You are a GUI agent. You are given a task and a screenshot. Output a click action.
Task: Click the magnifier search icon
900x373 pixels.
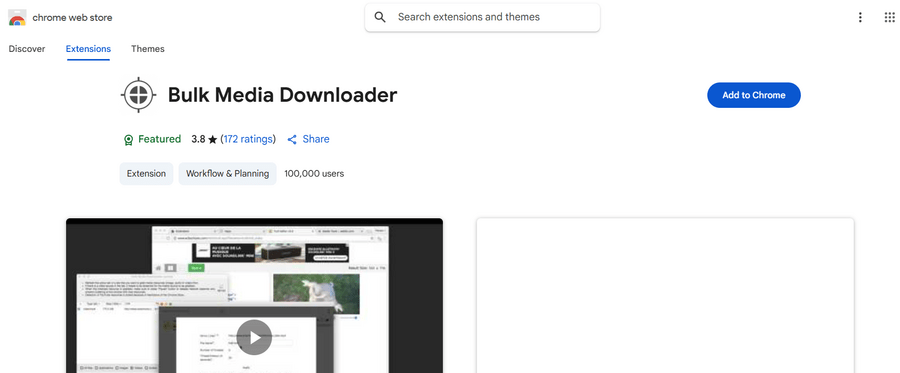[x=380, y=17]
